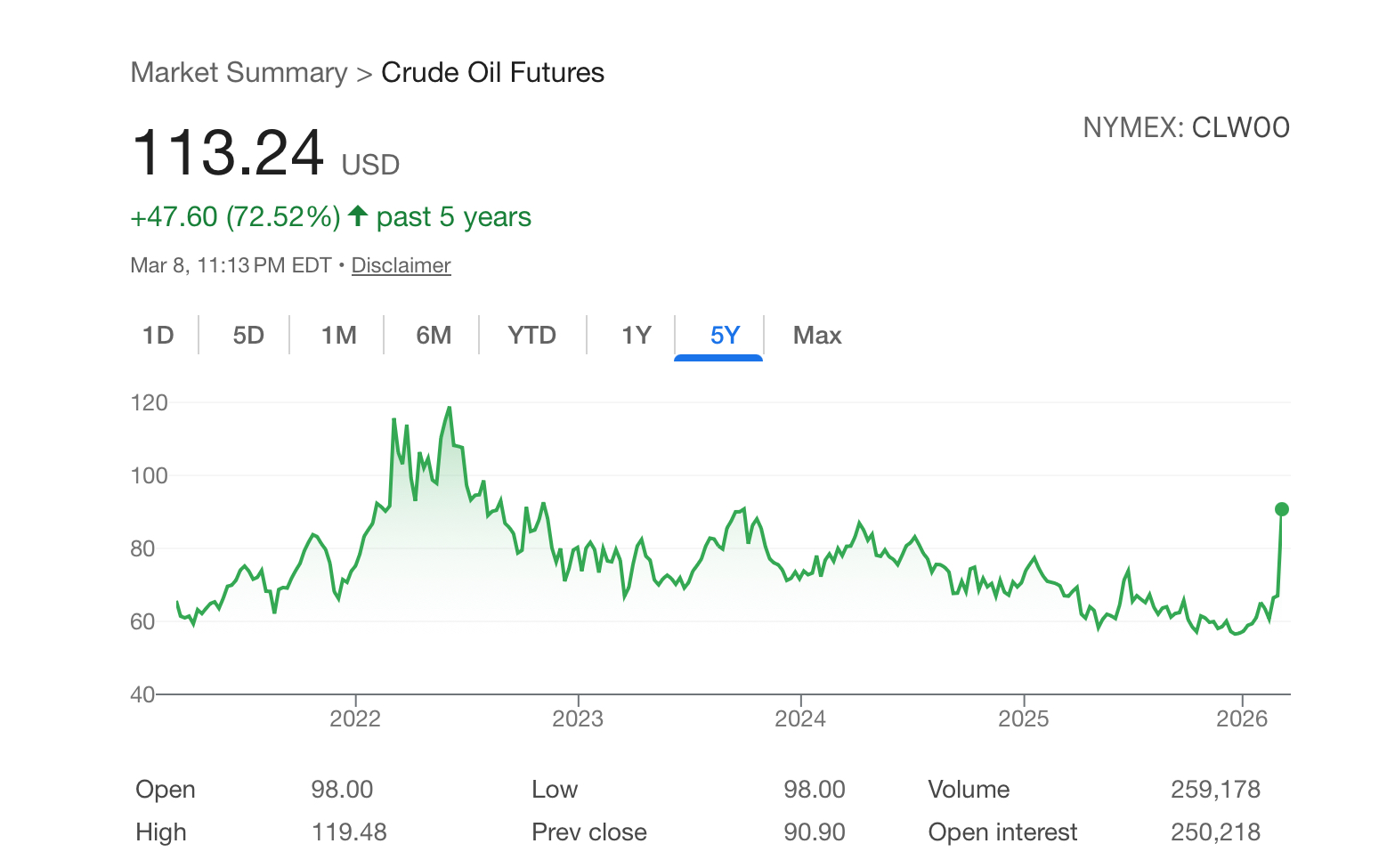Click the green up arrow icon

point(358,216)
